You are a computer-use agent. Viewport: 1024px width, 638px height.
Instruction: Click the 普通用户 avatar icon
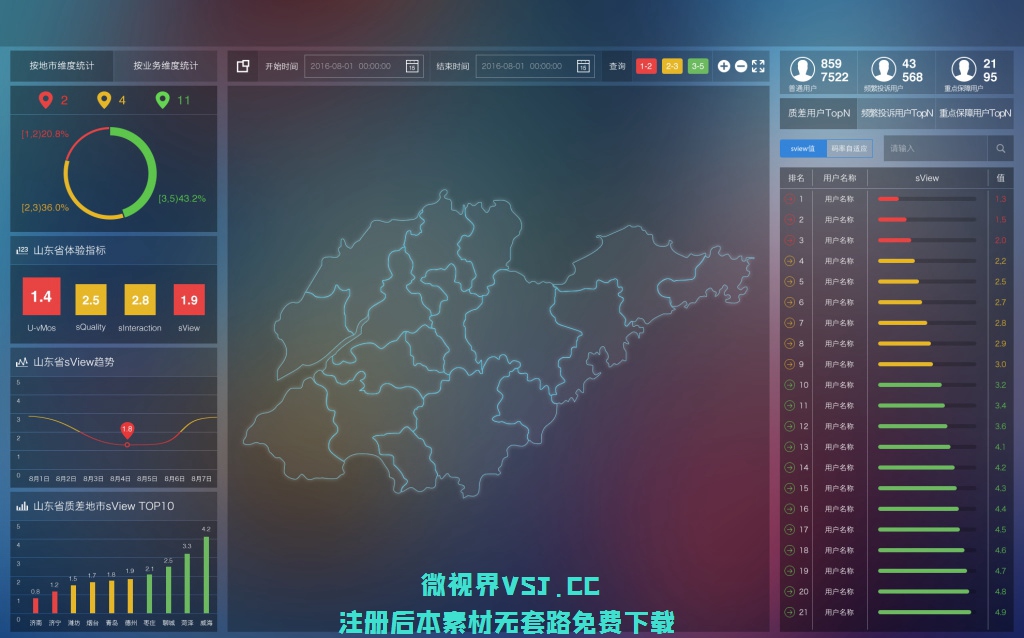[x=802, y=69]
